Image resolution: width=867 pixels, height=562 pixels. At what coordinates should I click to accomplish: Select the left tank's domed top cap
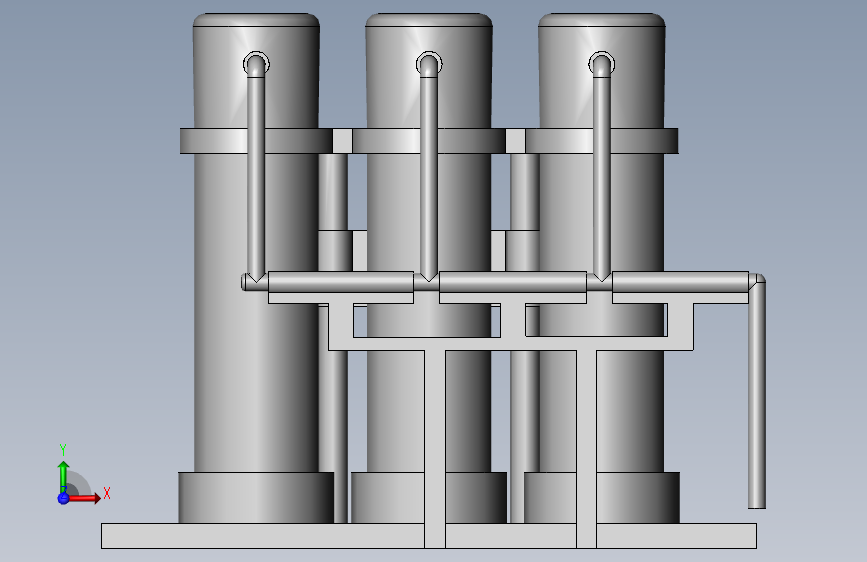coord(256,20)
